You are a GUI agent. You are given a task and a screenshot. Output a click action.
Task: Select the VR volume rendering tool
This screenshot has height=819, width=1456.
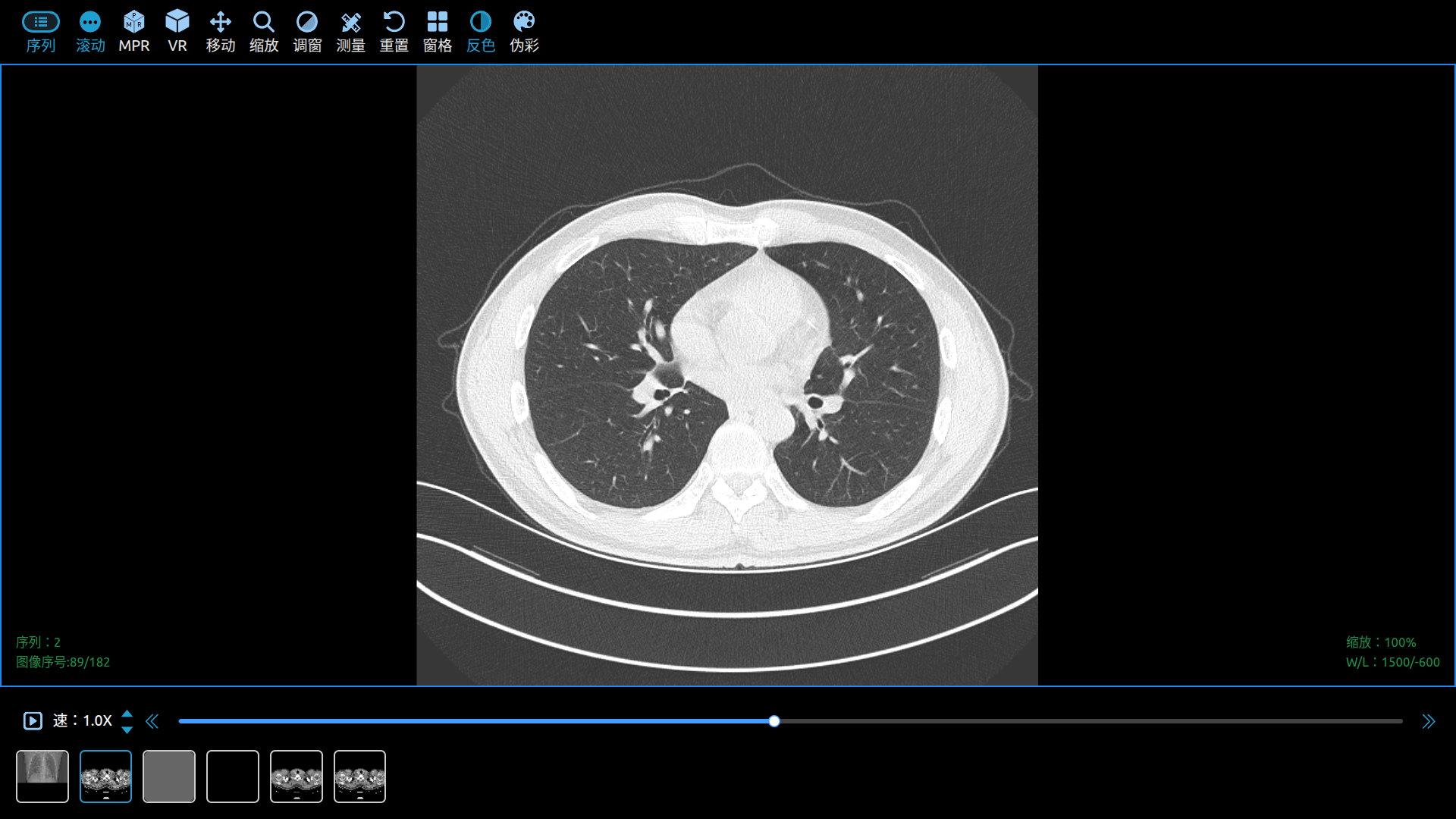pos(177,30)
